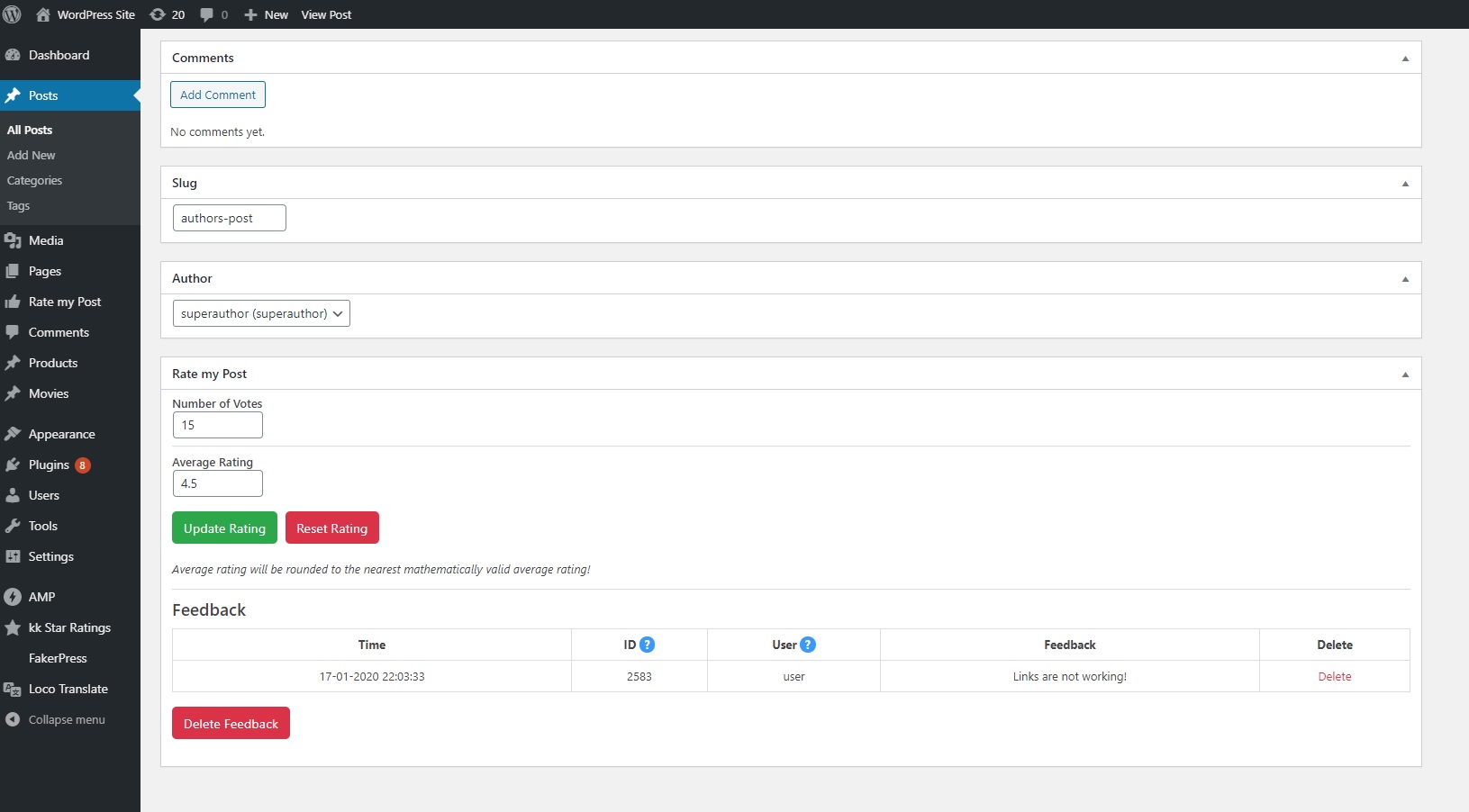Click the Number of Votes input field
Viewport: 1469px width, 812px height.
coord(217,425)
